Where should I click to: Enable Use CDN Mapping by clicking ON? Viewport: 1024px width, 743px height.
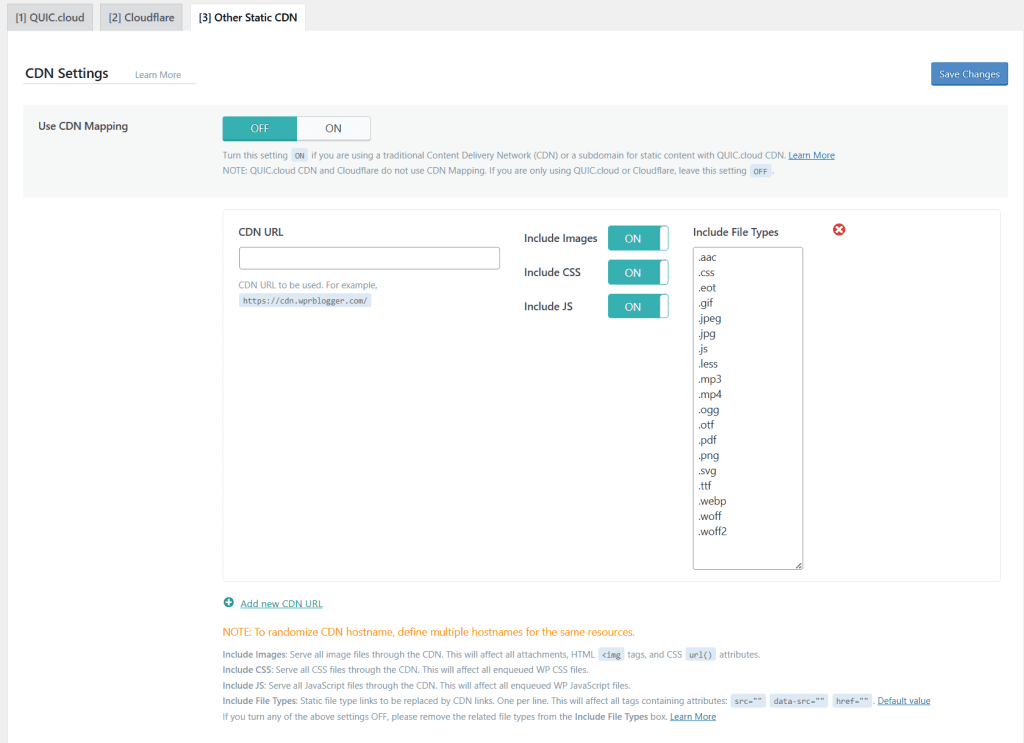pyautogui.click(x=334, y=128)
